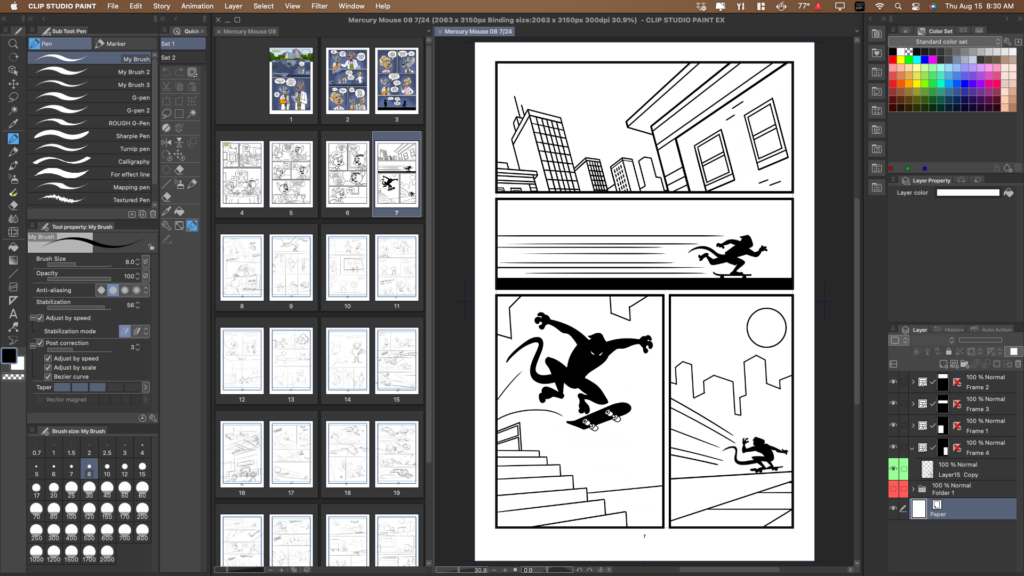The image size is (1024, 576).
Task: Toggle the Post correction checkbox
Action: click(x=39, y=343)
